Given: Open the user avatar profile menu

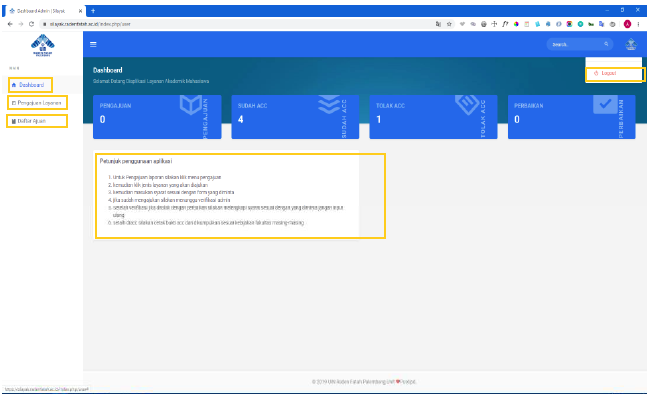Looking at the screenshot, I should click(631, 44).
